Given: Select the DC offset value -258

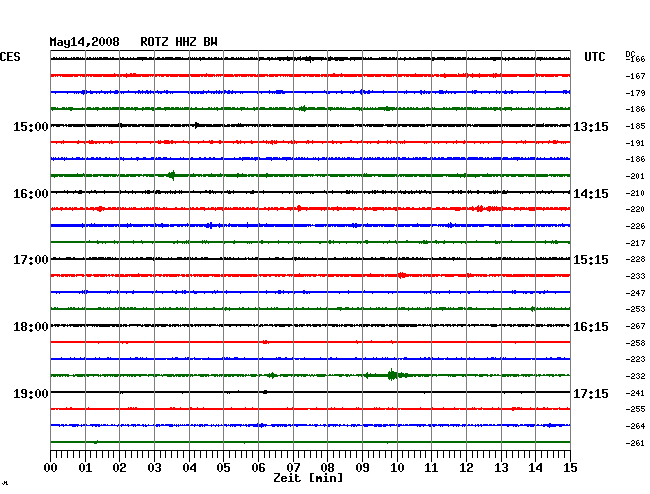Looking at the screenshot, I should click(635, 343).
